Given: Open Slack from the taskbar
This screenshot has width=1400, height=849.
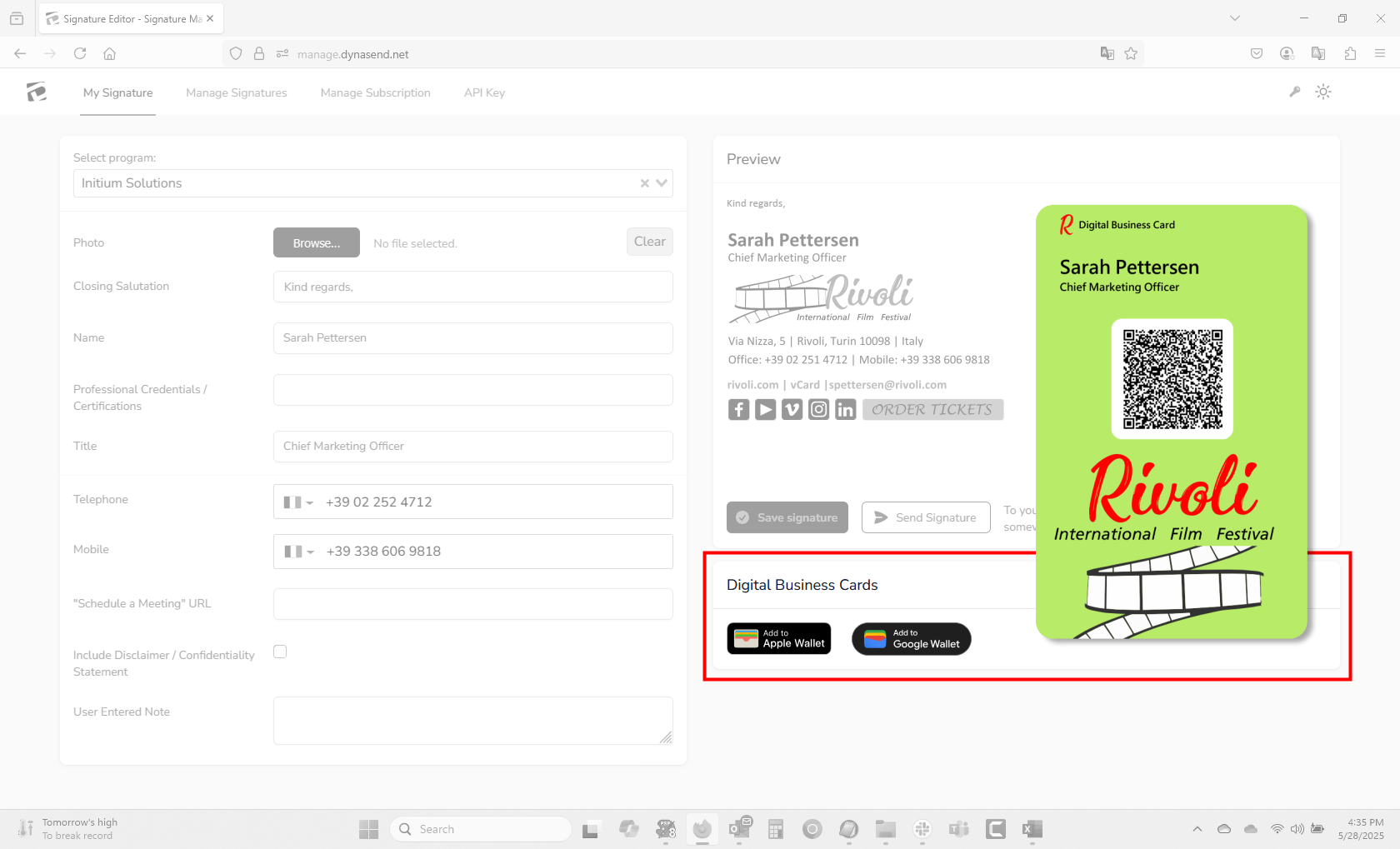Looking at the screenshot, I should 922,829.
